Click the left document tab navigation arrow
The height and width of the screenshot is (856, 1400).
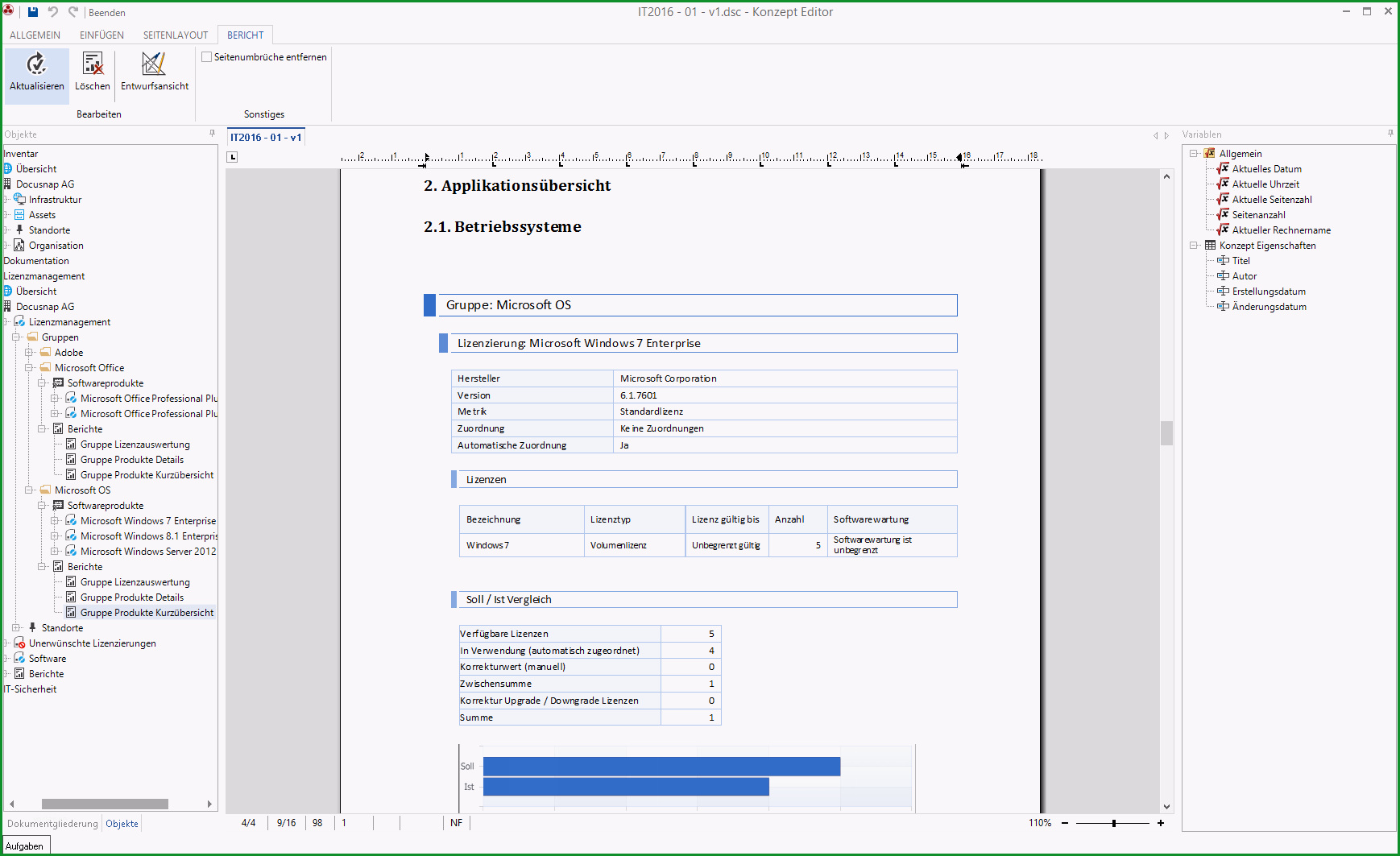point(1155,135)
